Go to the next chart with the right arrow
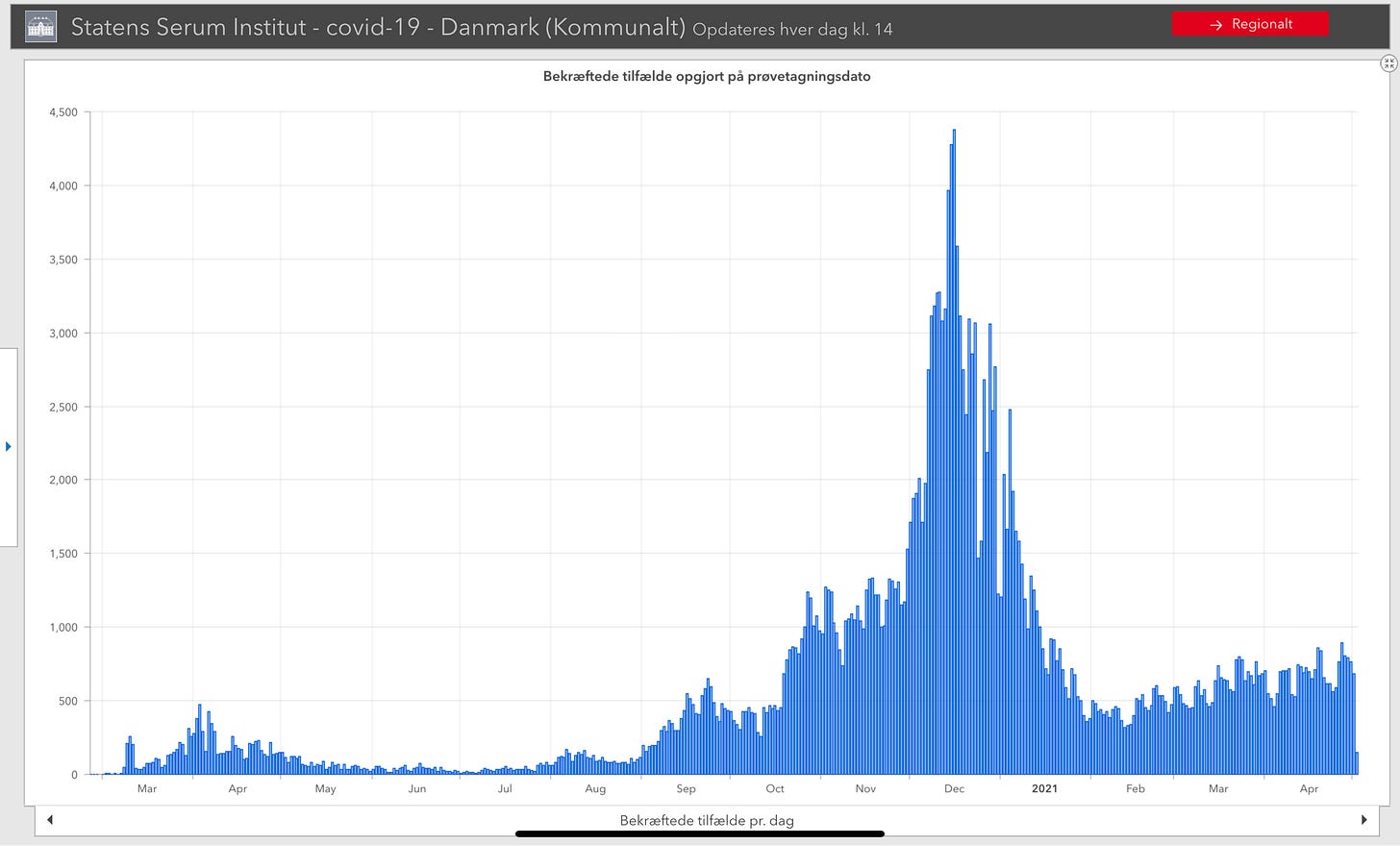 [1363, 820]
